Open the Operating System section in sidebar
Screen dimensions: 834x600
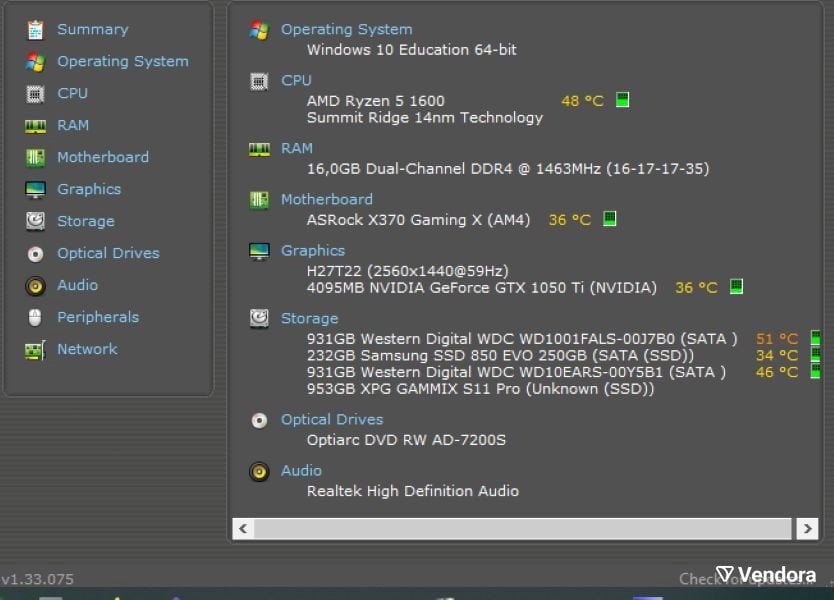tap(123, 62)
